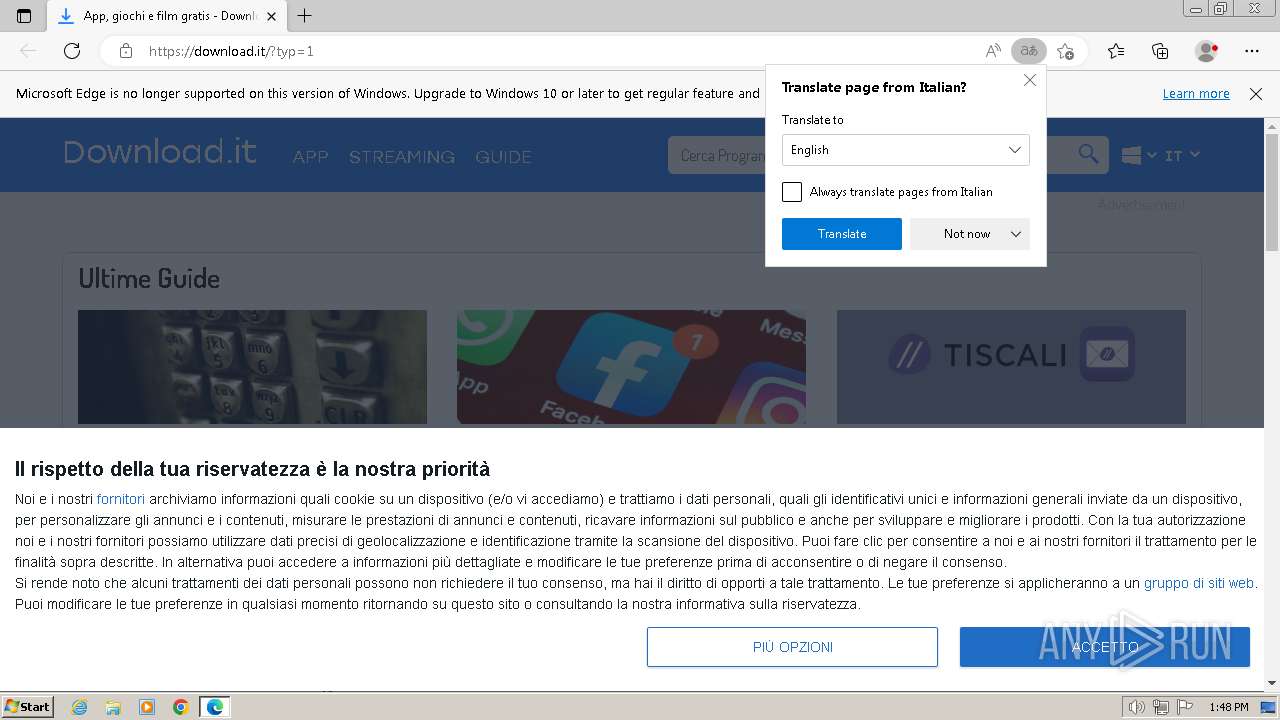Click Edge icon in taskbar
Screen dimensions: 1280x720
point(215,707)
